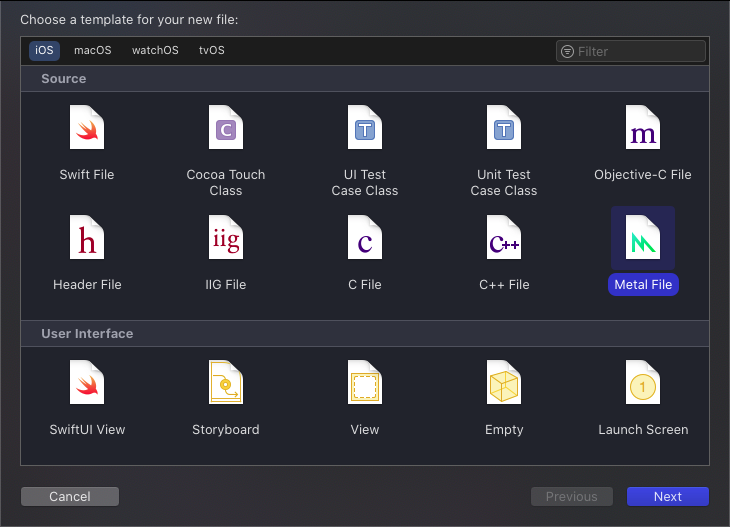Open the watchOS platform tab

(155, 50)
